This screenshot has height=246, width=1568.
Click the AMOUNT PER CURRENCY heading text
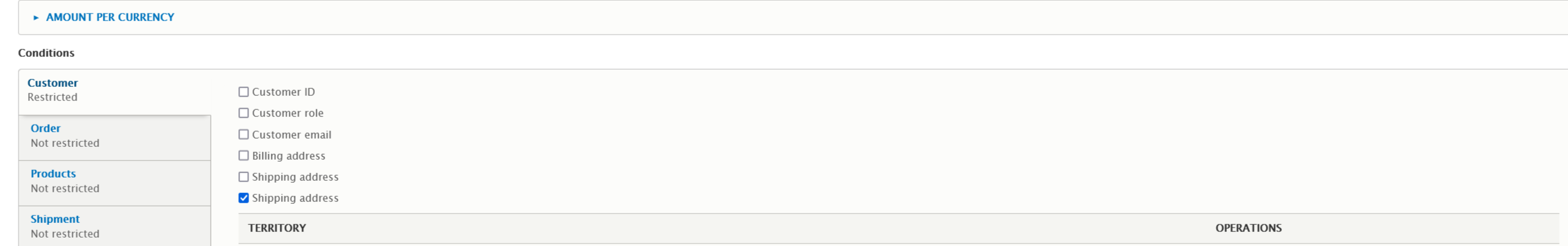coord(110,17)
